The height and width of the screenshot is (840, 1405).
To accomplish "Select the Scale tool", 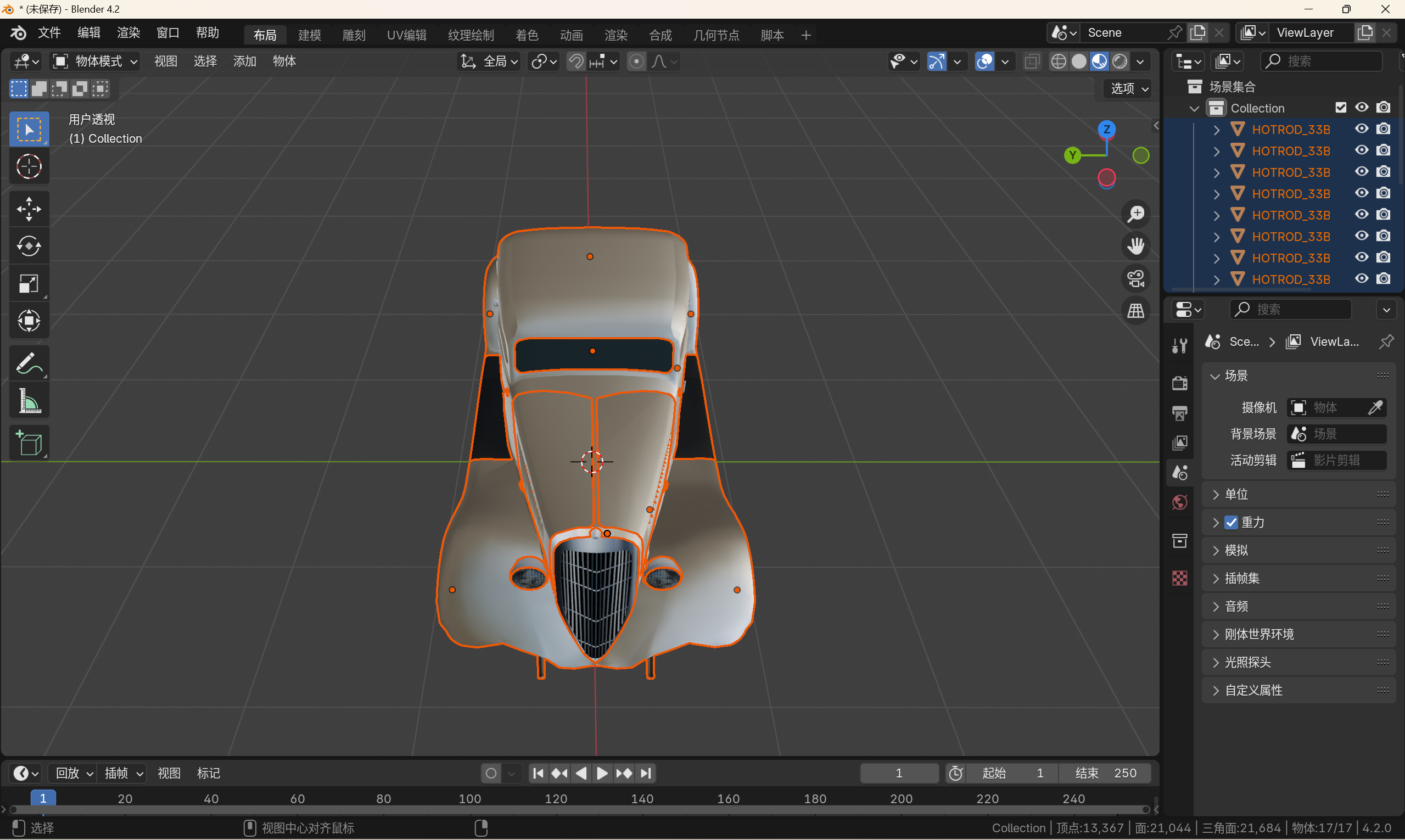I will coord(29,284).
